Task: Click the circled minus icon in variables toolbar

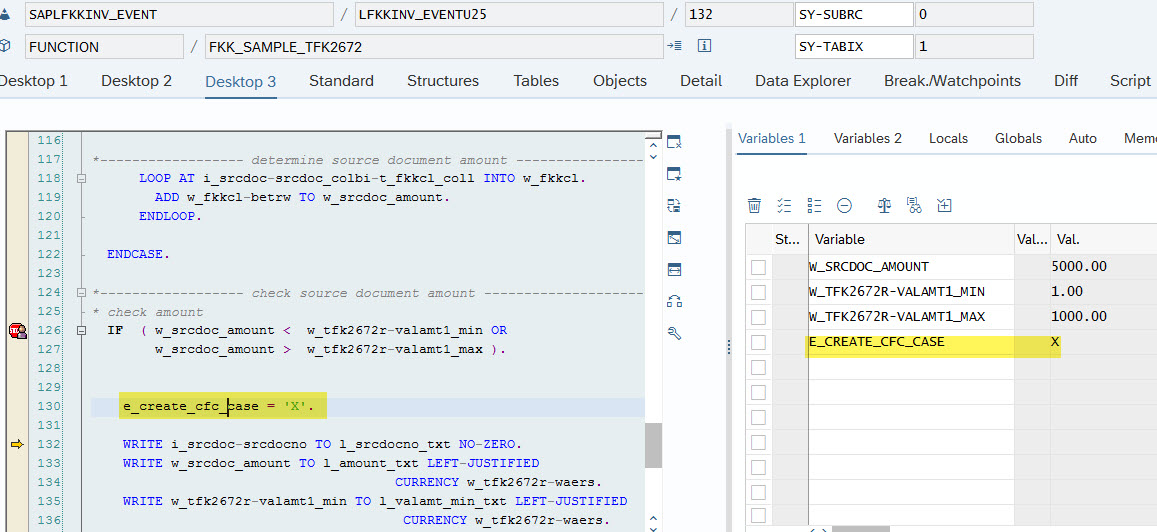Action: coord(844,205)
